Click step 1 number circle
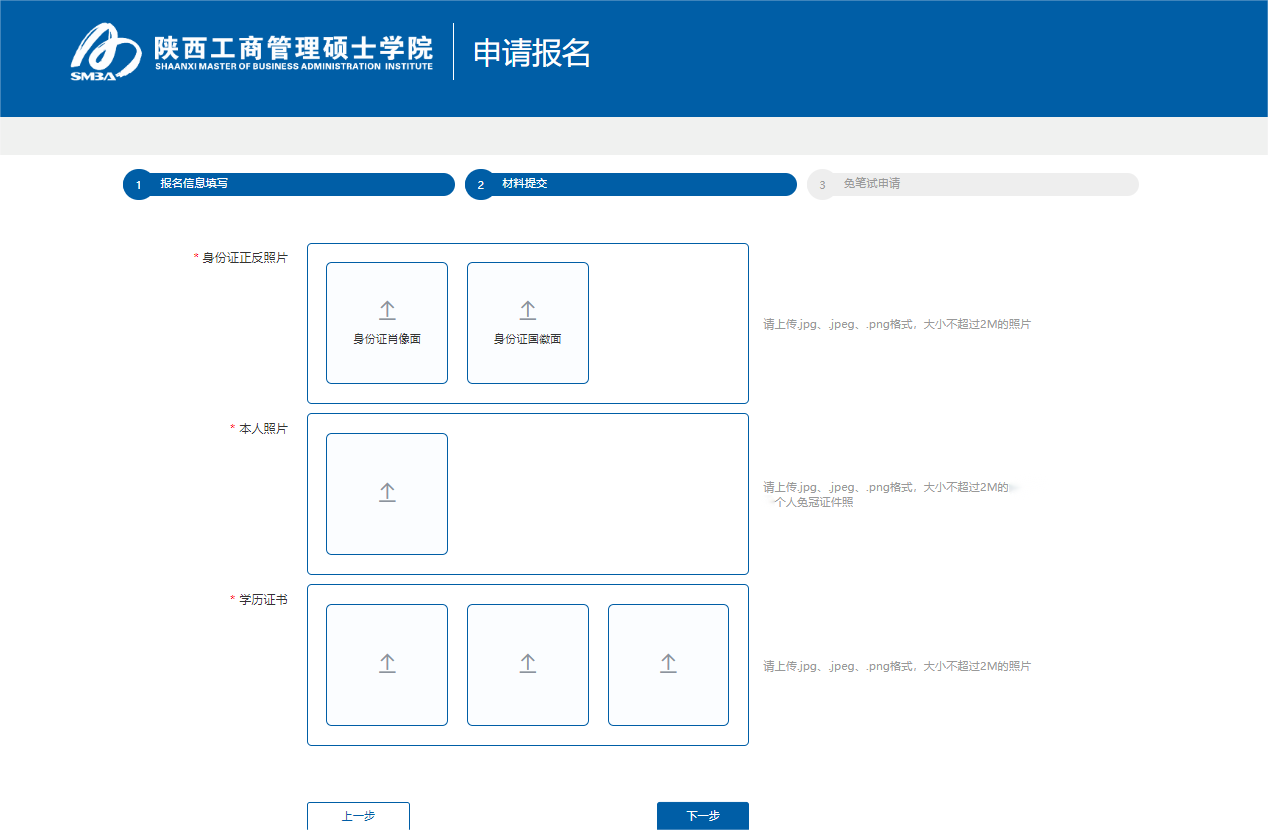The image size is (1268, 830). coord(138,185)
